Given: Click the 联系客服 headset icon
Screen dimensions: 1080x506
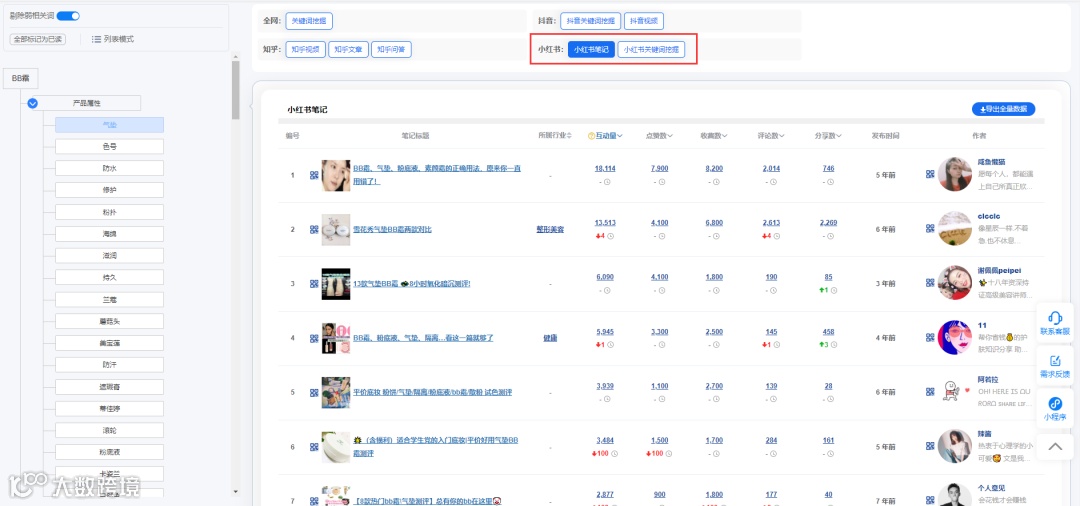Looking at the screenshot, I should 1055,317.
